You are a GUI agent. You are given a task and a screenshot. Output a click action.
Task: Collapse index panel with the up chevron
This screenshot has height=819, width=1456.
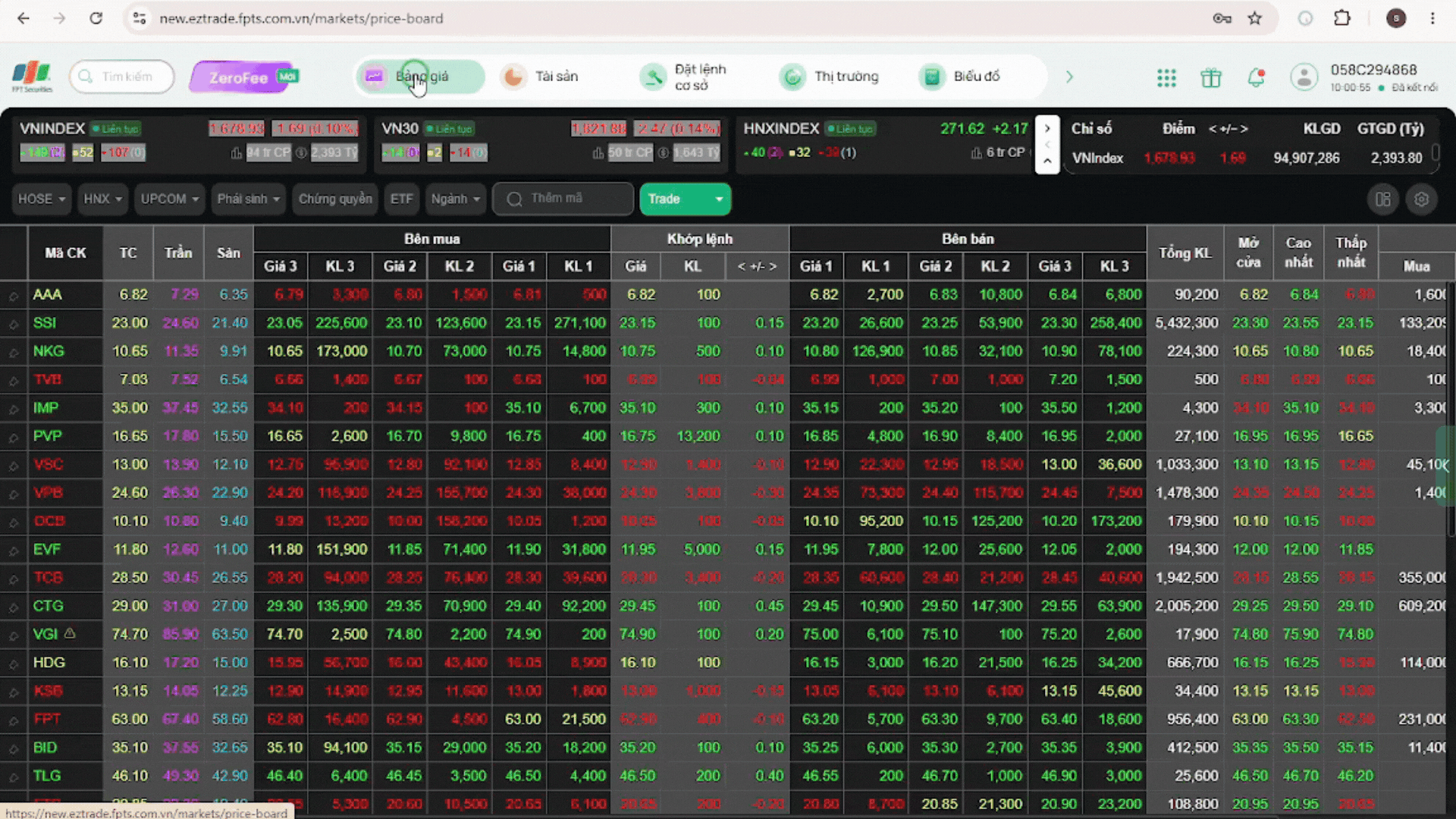1047,161
